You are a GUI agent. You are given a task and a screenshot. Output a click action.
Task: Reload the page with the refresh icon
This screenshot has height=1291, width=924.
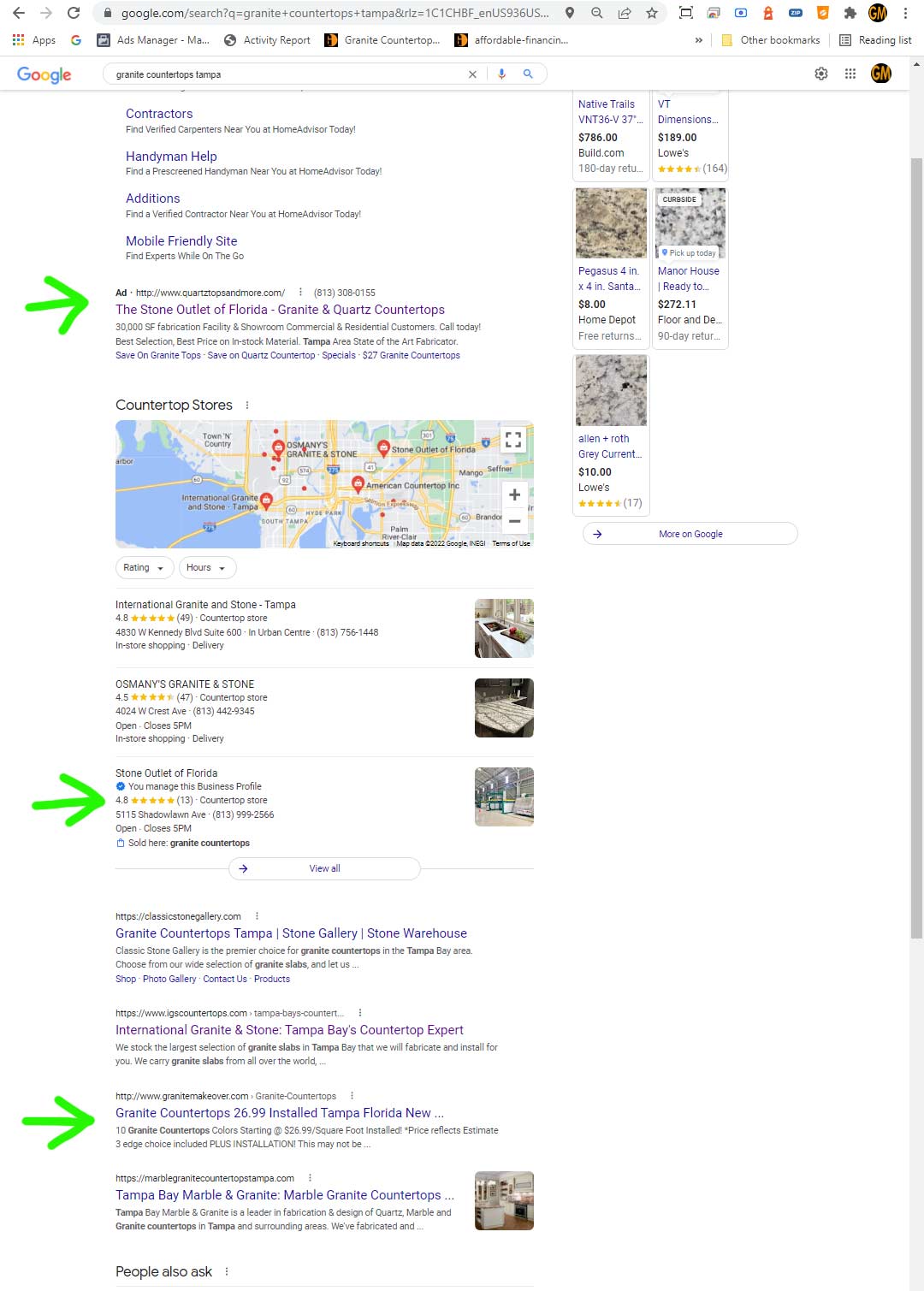click(74, 13)
